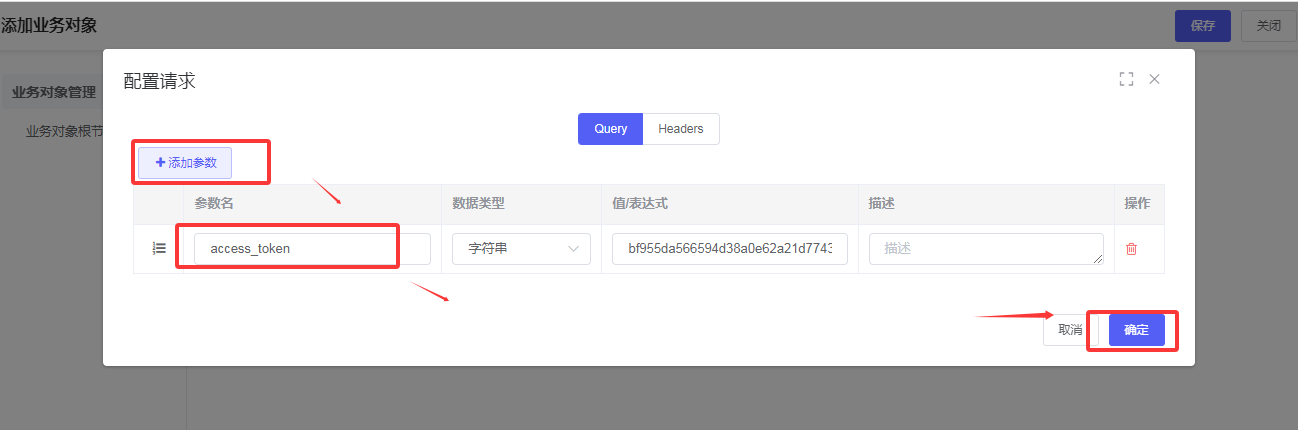Open the 字符串 data type dropdown
This screenshot has height=430, width=1298.
520,249
